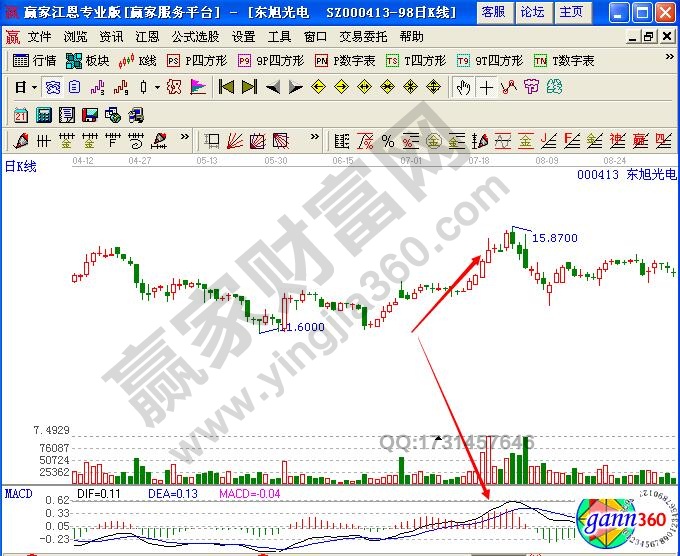Open the 江恩 menu
This screenshot has width=680, height=556.
pyautogui.click(x=146, y=36)
